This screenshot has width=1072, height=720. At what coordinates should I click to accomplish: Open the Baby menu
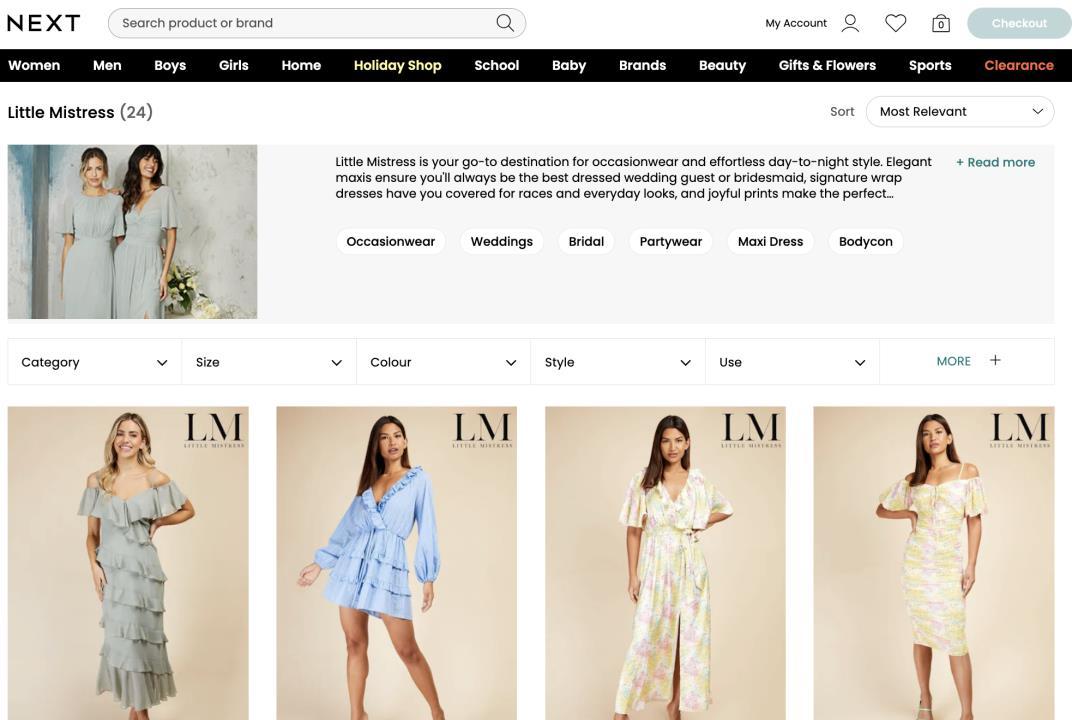[x=570, y=66]
